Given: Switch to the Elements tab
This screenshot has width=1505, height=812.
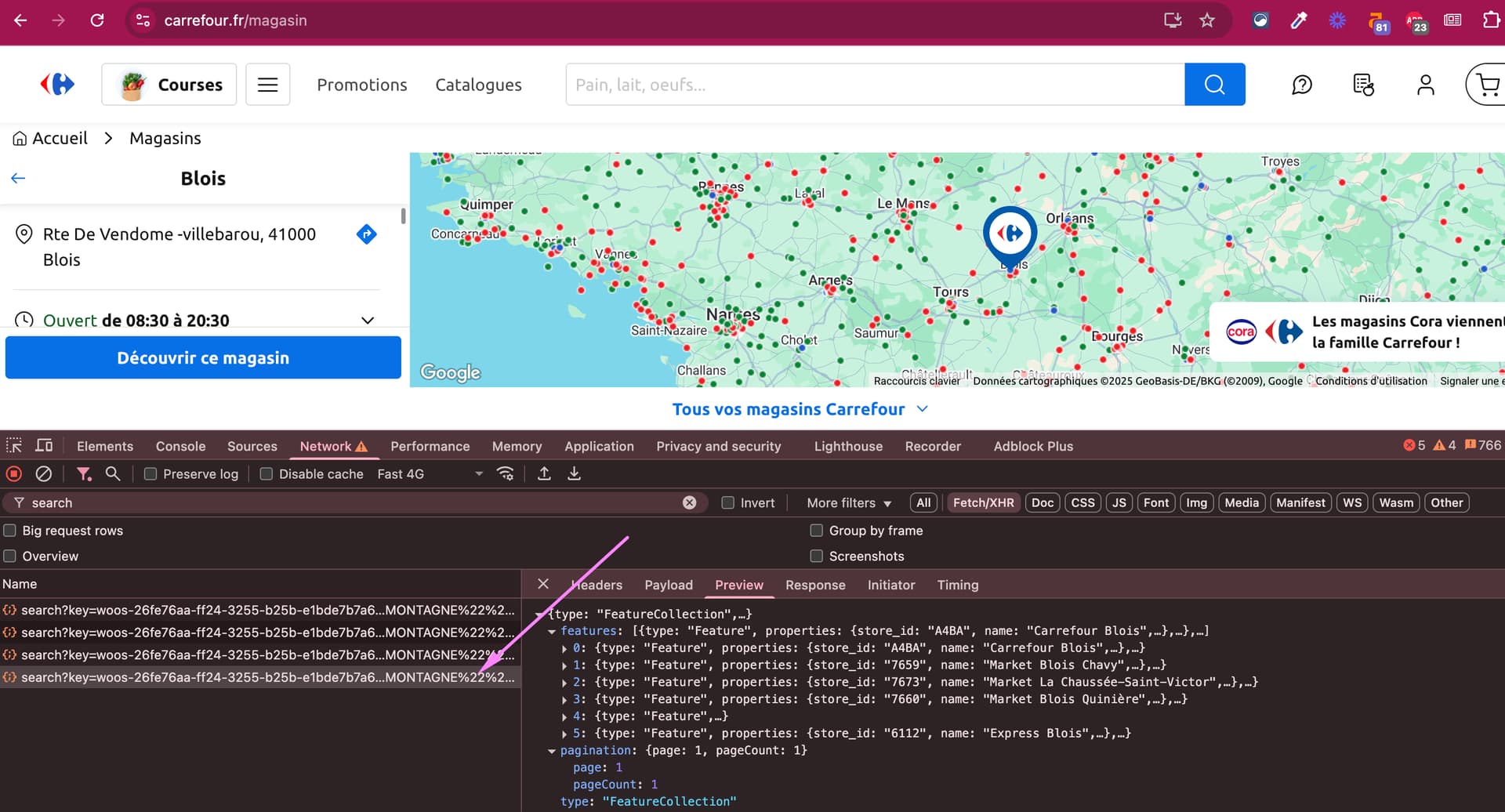Looking at the screenshot, I should (x=105, y=446).
